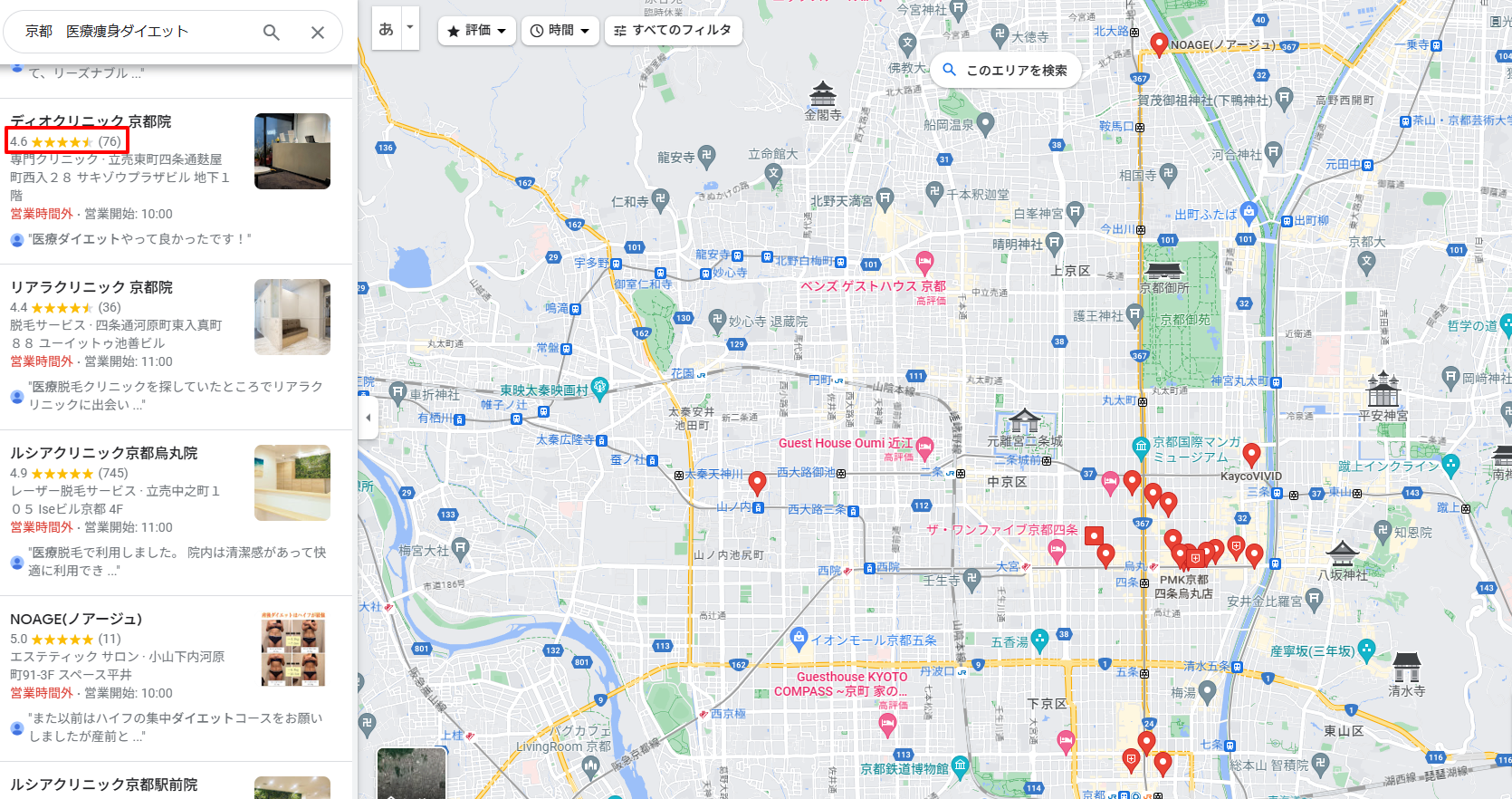View NOAGE listing photo thumbnail
Viewport: 1512px width, 799px height.
(x=292, y=649)
